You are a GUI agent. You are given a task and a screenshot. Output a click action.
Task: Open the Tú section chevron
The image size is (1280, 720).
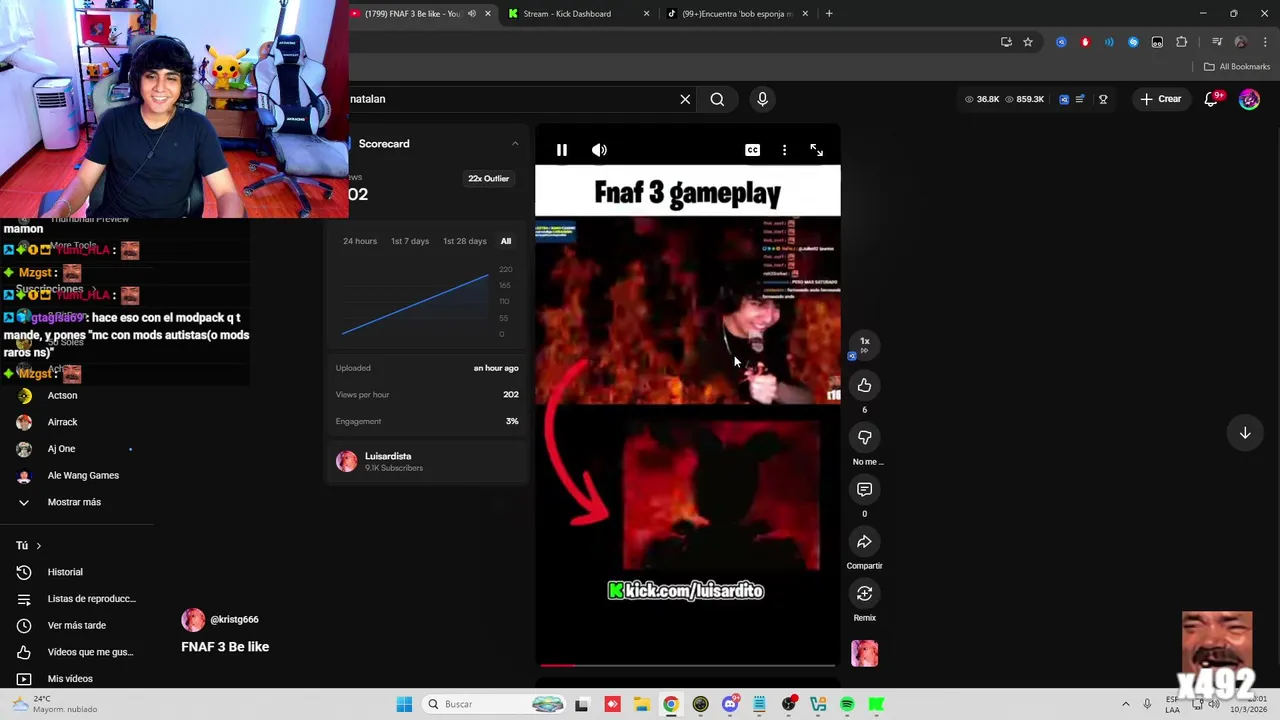click(38, 546)
